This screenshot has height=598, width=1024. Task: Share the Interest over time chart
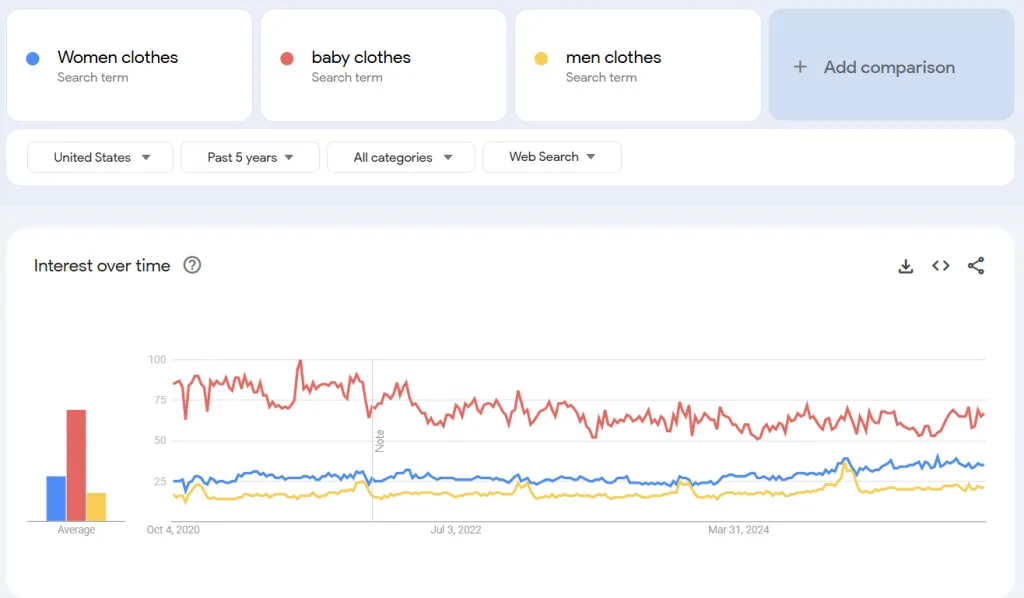[976, 266]
